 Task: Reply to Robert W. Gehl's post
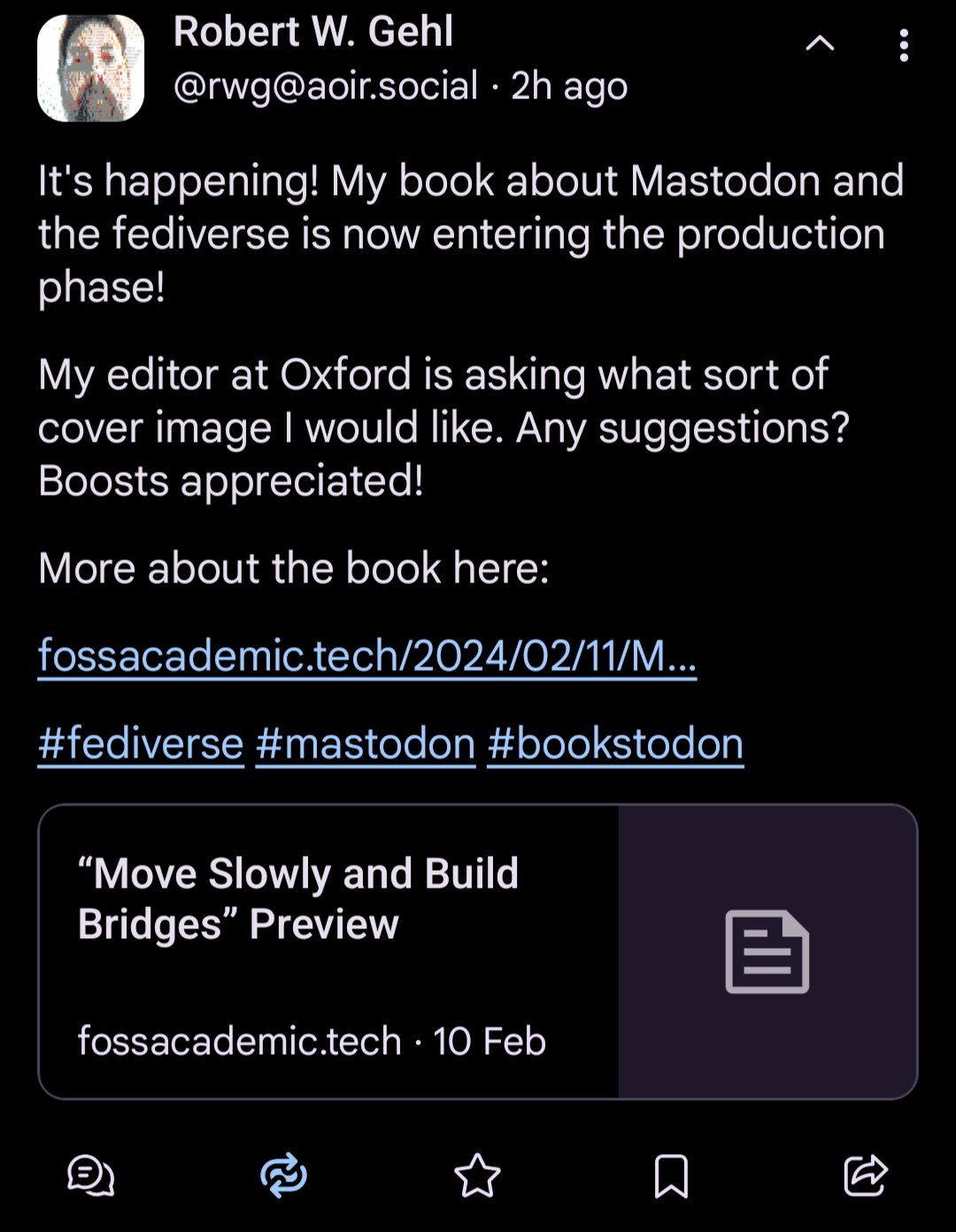click(x=91, y=1176)
